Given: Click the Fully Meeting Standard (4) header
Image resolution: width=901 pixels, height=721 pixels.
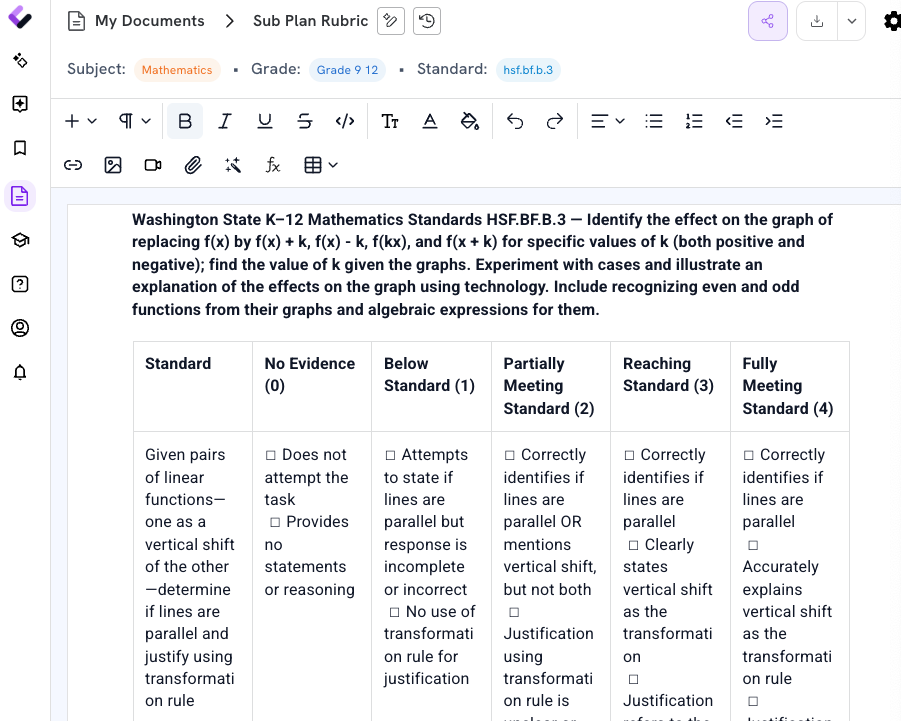Looking at the screenshot, I should point(790,387).
